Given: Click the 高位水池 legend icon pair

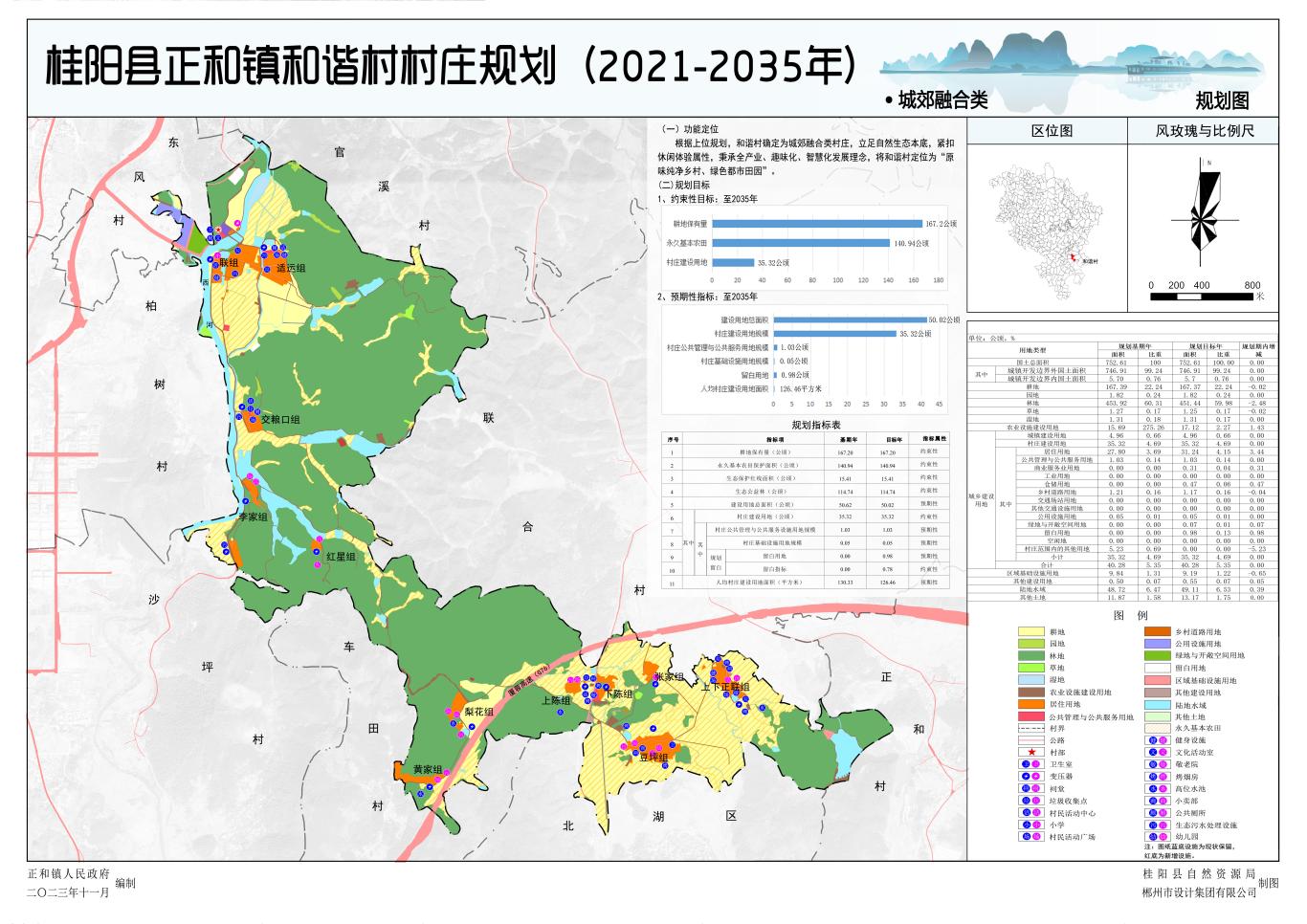Looking at the screenshot, I should coord(1158,789).
